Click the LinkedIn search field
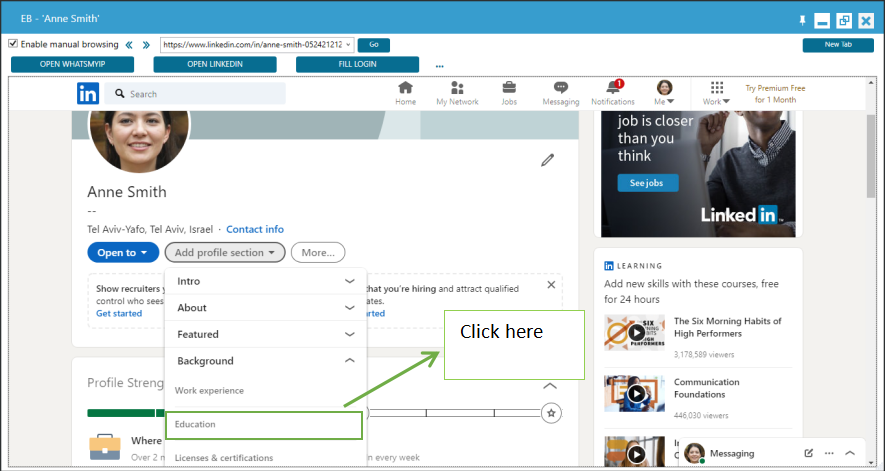Image resolution: width=886 pixels, height=471 pixels. (x=195, y=94)
